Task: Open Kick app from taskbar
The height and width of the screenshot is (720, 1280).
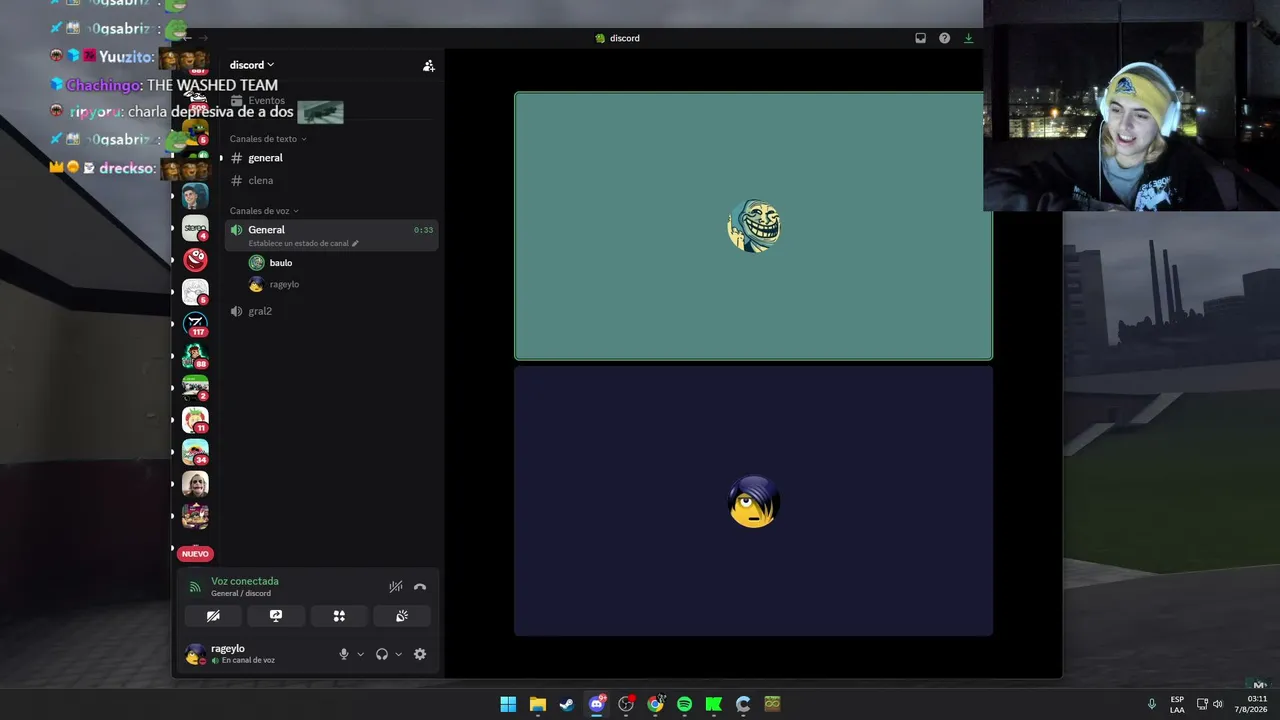Action: 714,704
